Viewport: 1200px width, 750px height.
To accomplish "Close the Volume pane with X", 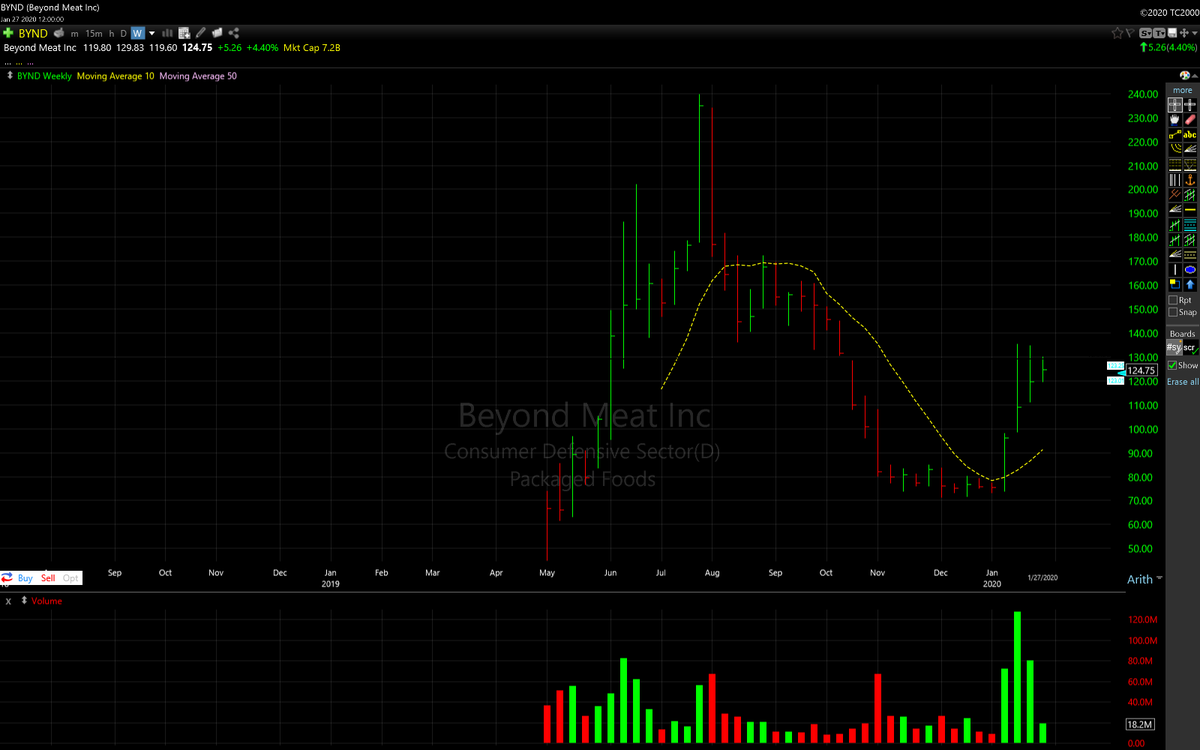I will (8, 601).
